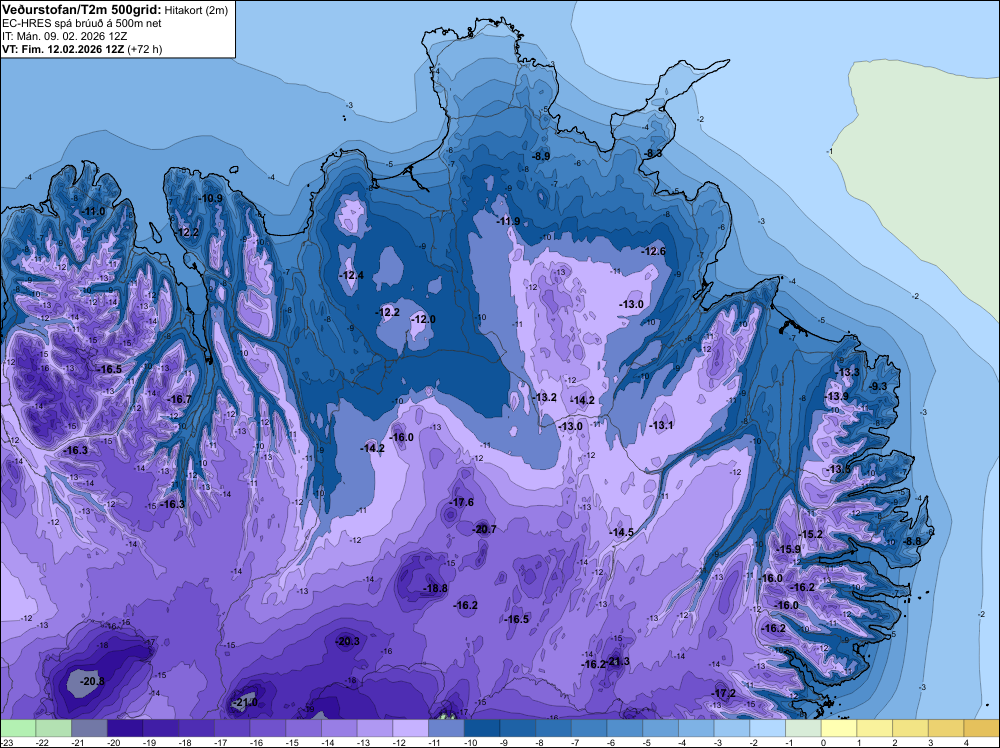1000x748 pixels.
Task: Click the -21.3 temperature value
Action: (618, 661)
